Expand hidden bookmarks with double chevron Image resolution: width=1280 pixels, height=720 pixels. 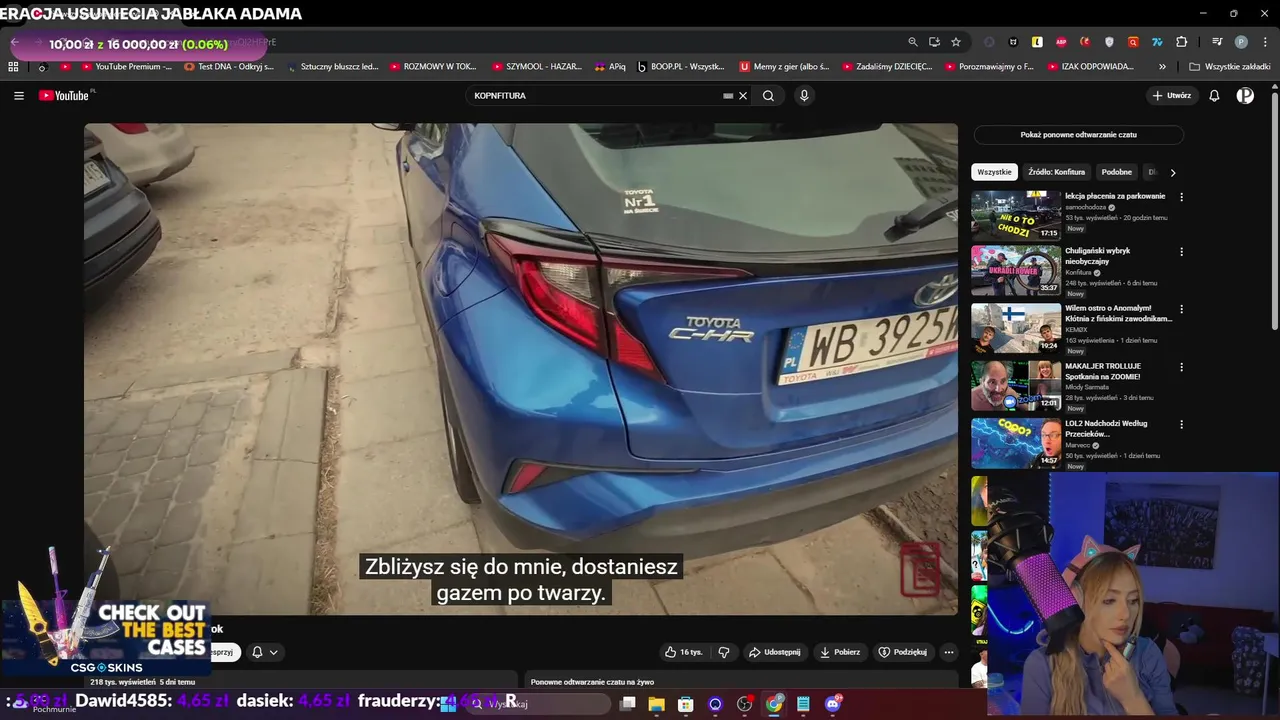1162,67
